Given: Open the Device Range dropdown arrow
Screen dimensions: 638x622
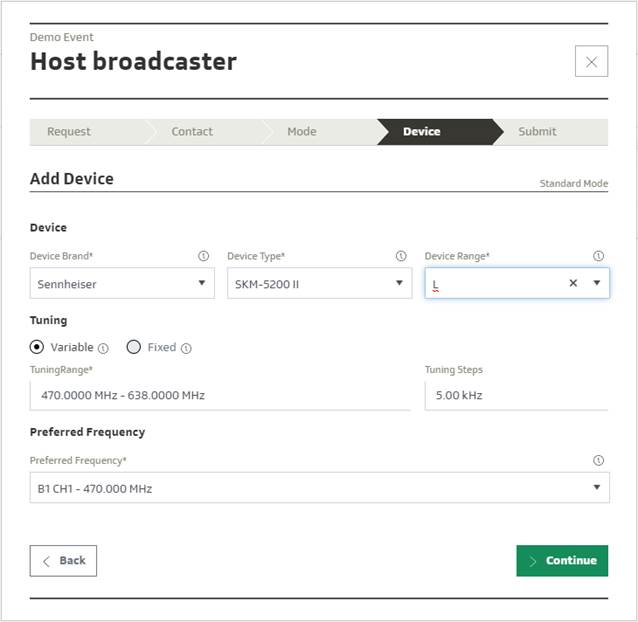Looking at the screenshot, I should pos(597,283).
